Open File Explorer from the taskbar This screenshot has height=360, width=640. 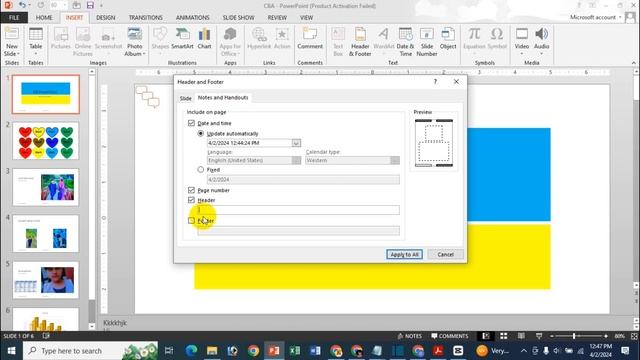pyautogui.click(x=212, y=351)
